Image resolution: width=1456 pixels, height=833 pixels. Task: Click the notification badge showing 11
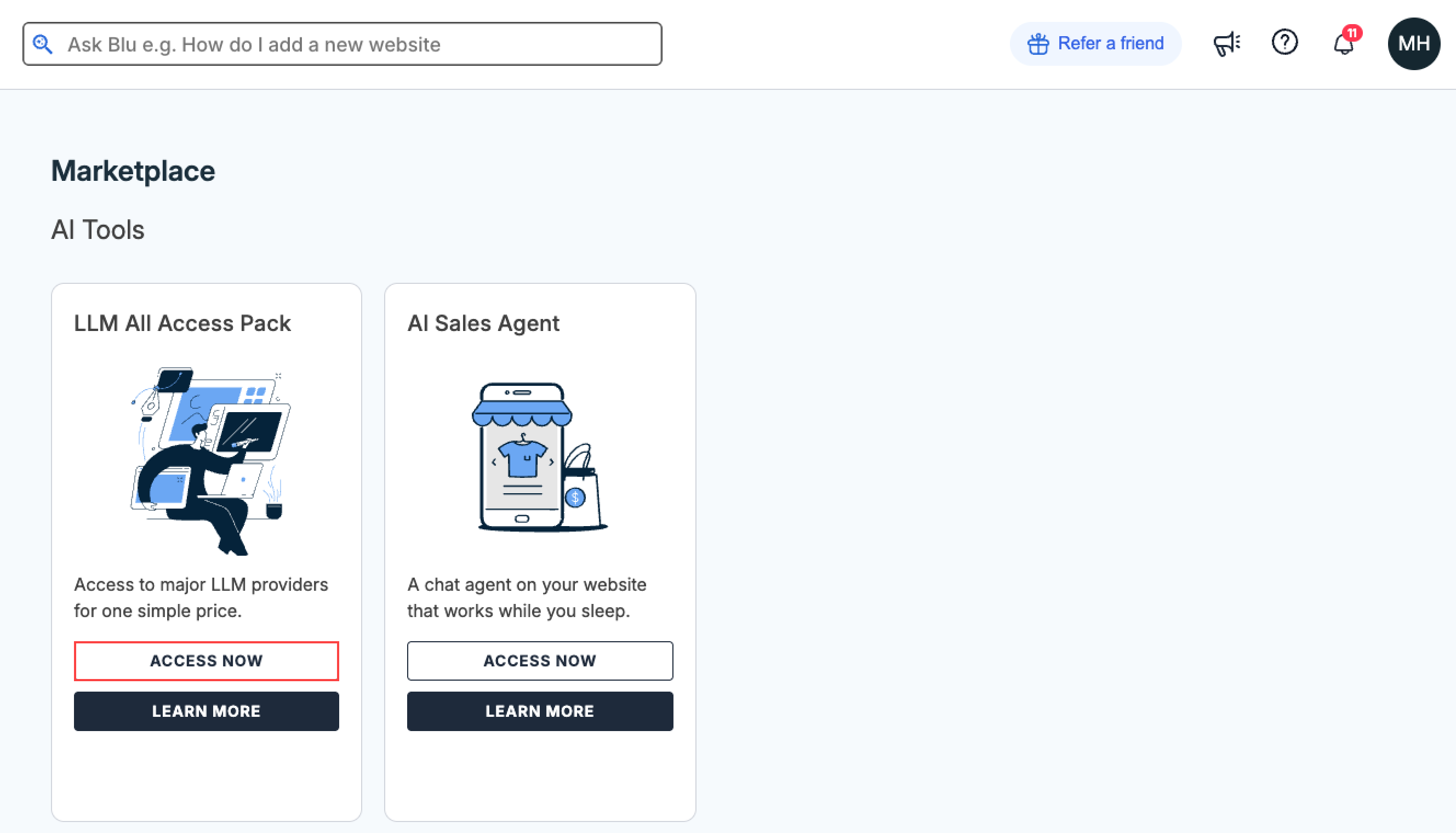tap(1354, 33)
